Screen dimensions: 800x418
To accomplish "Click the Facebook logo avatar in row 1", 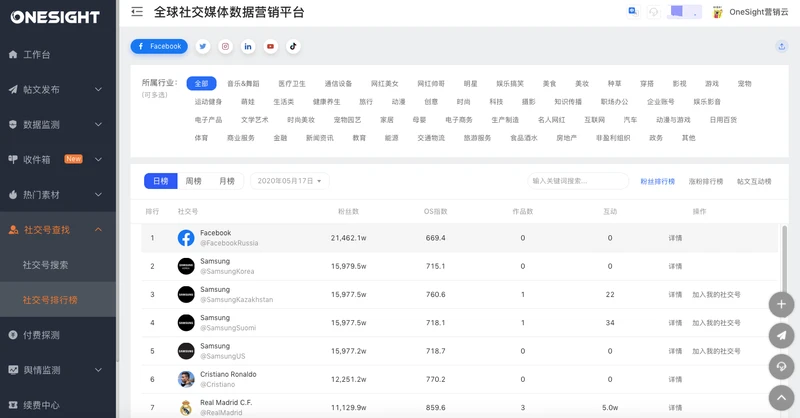I will (x=186, y=238).
